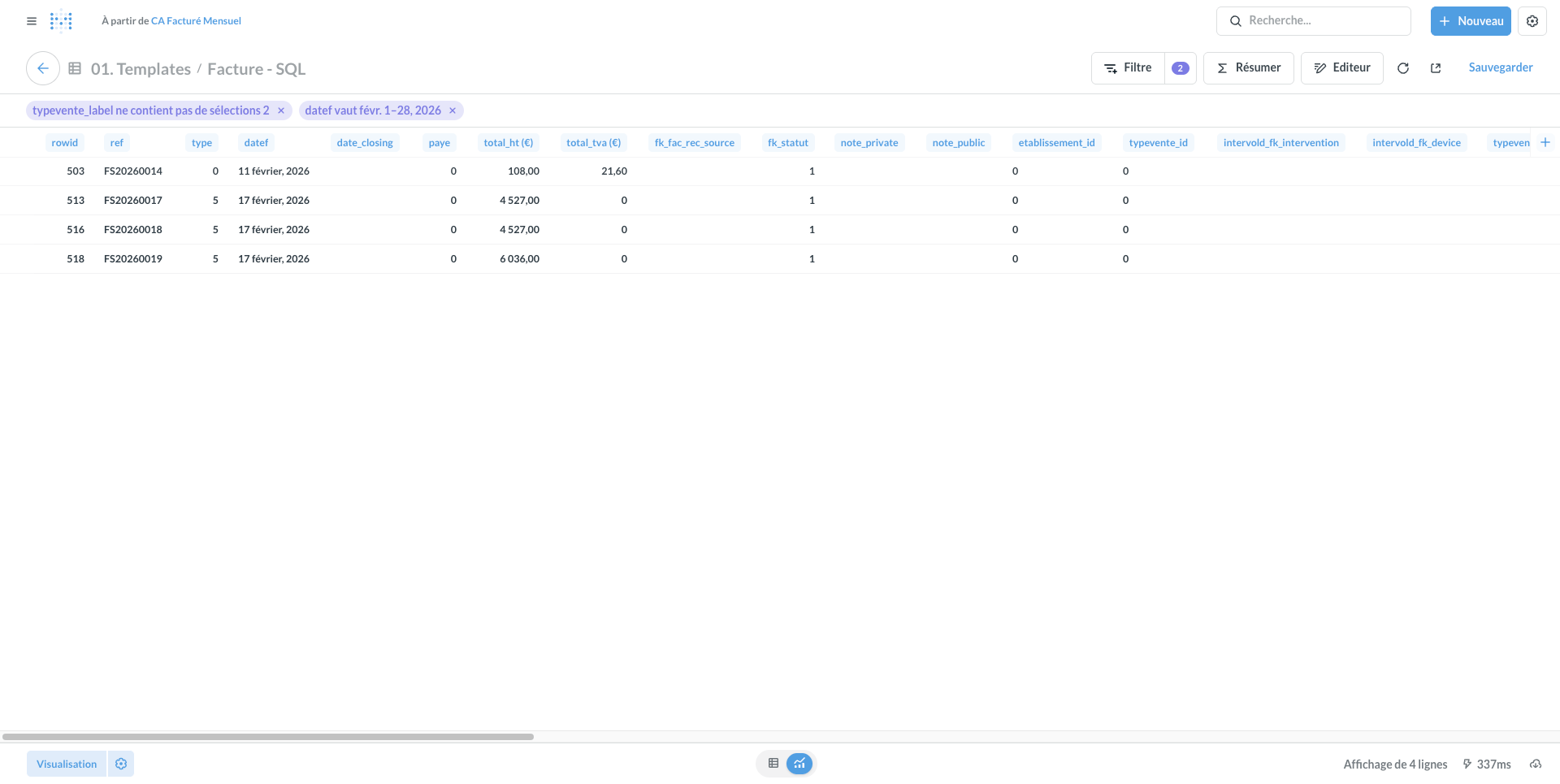Viewport: 1560px width, 784px height.
Task: Add a column with the plus icon
Action: (x=1545, y=142)
